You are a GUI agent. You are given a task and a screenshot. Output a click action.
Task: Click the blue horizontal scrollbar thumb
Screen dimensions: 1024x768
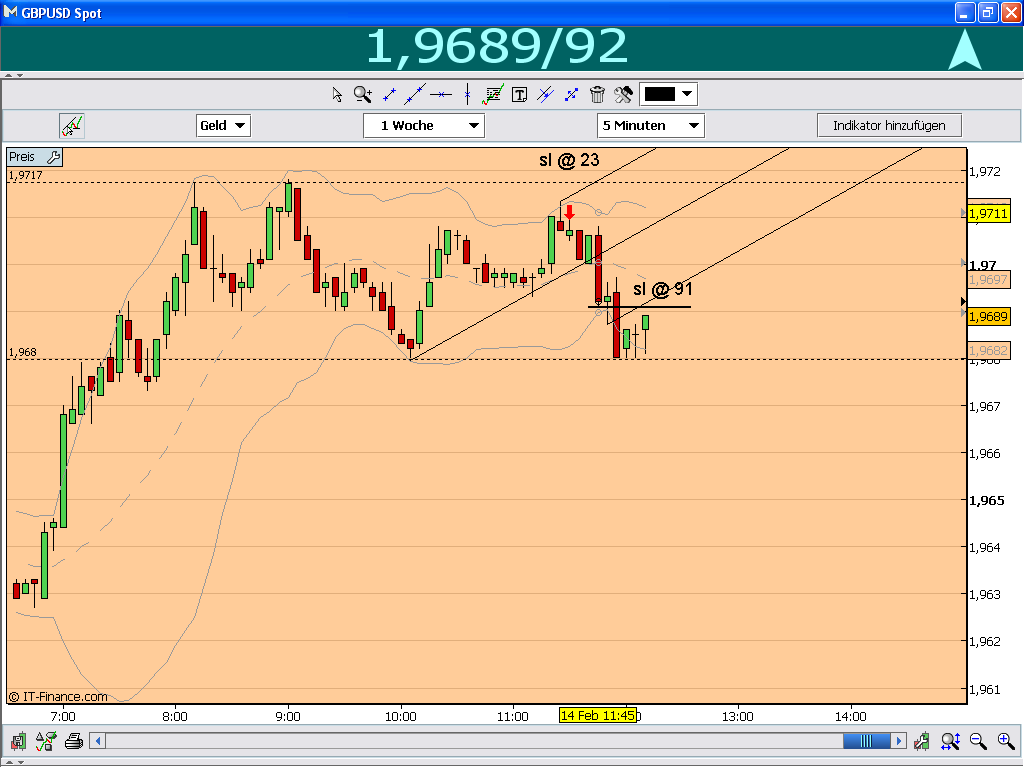click(867, 741)
